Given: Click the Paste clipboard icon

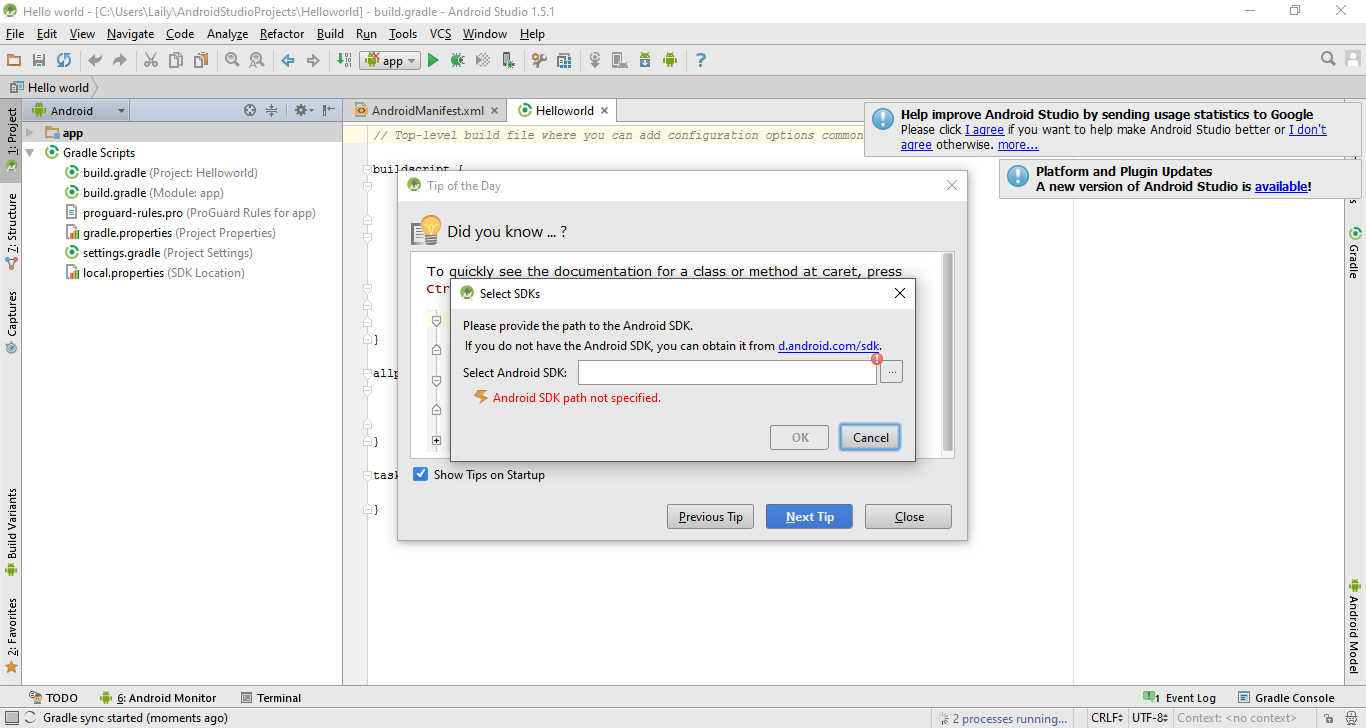Looking at the screenshot, I should (x=201, y=60).
